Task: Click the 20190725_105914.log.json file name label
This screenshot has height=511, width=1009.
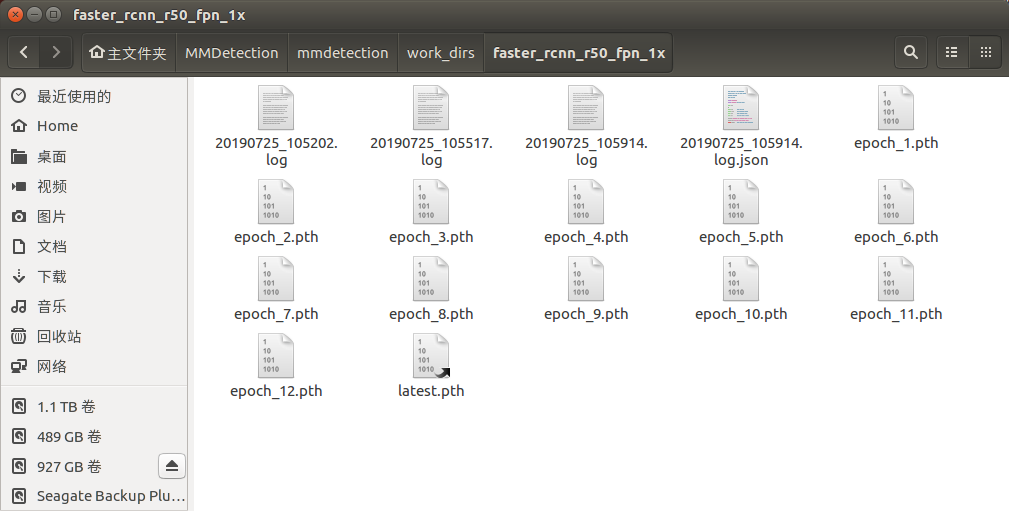Action: (741, 152)
